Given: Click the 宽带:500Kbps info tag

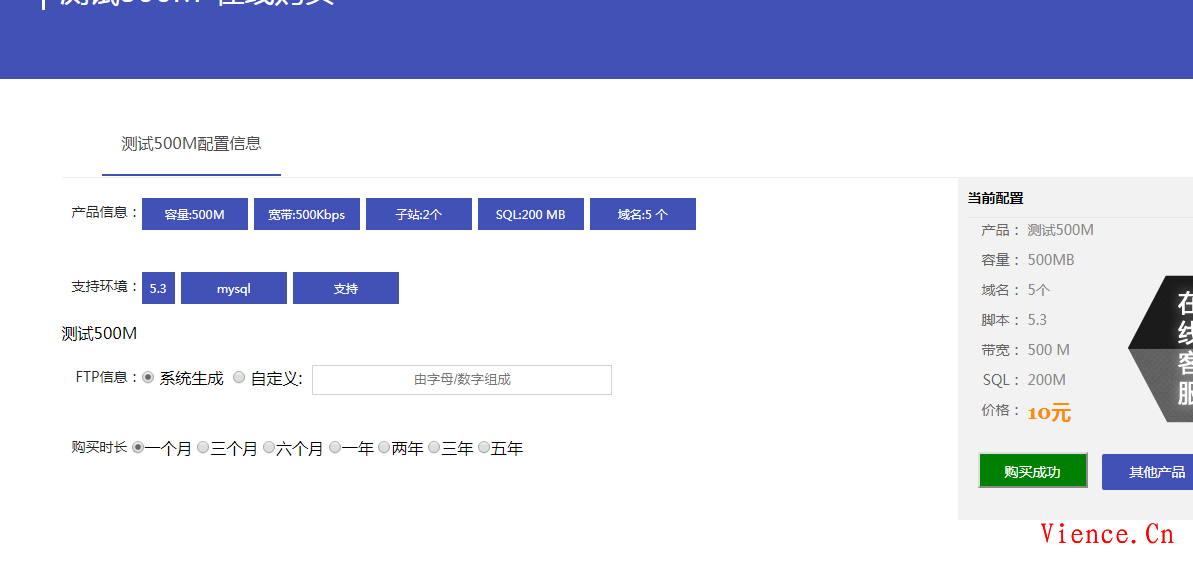Looking at the screenshot, I should click(306, 214).
